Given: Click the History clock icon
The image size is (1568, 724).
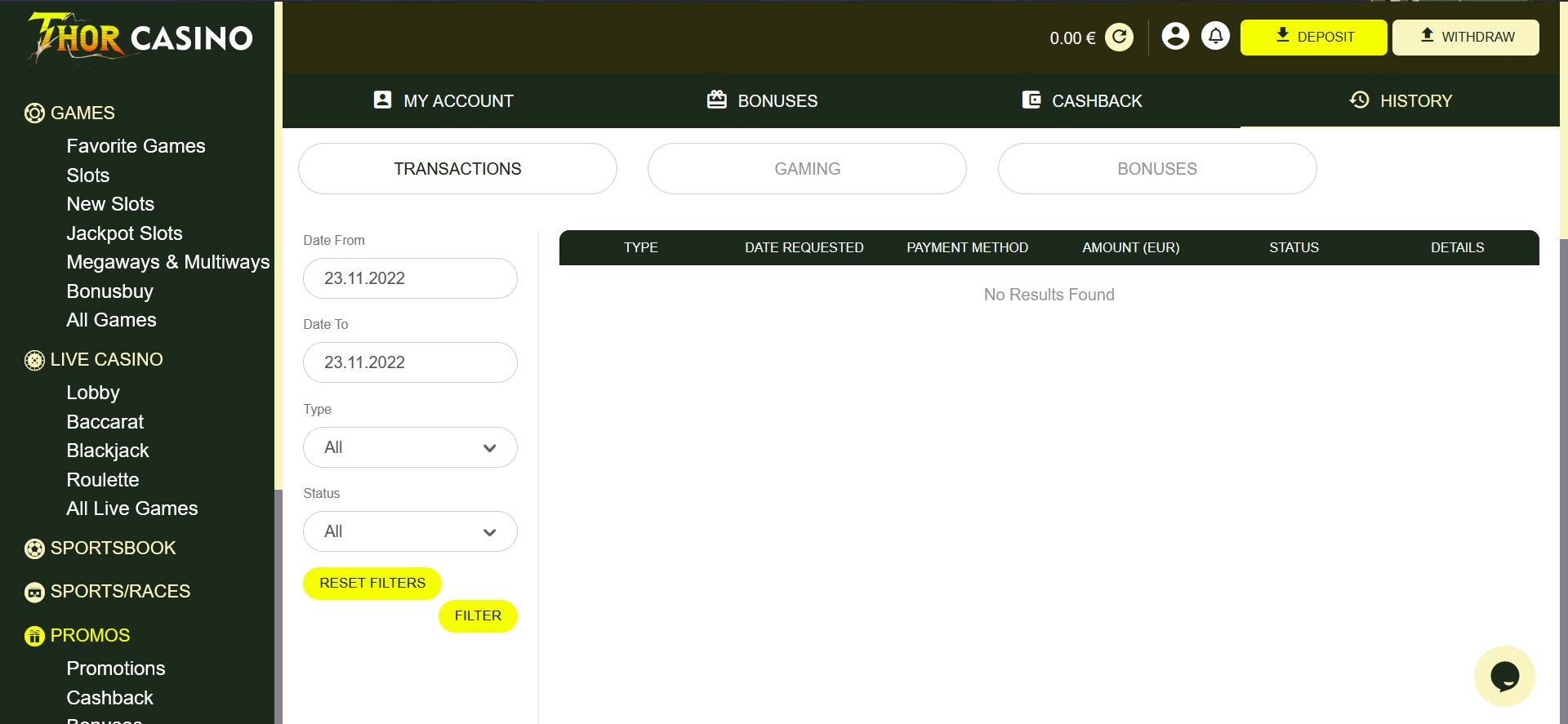Looking at the screenshot, I should click(1359, 100).
